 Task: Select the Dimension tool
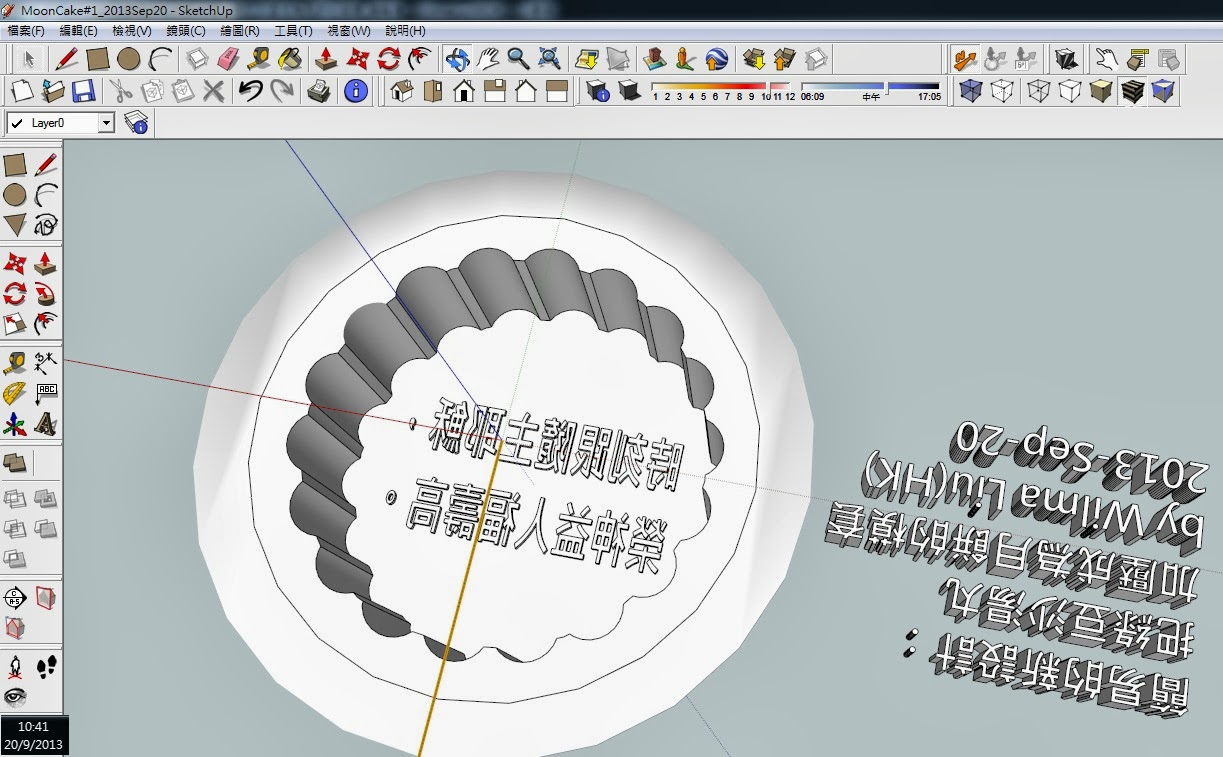(x=45, y=362)
